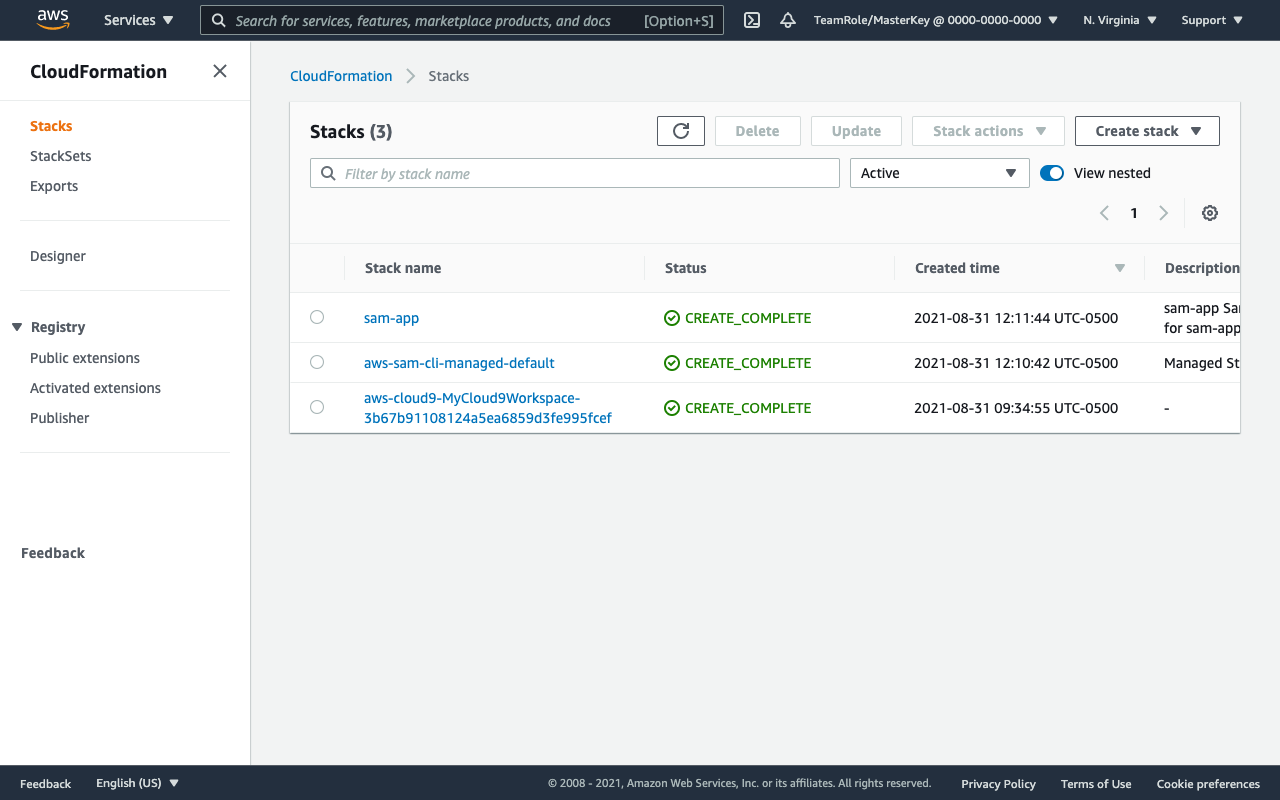Click the CloudFormation breadcrumb link

tap(341, 76)
